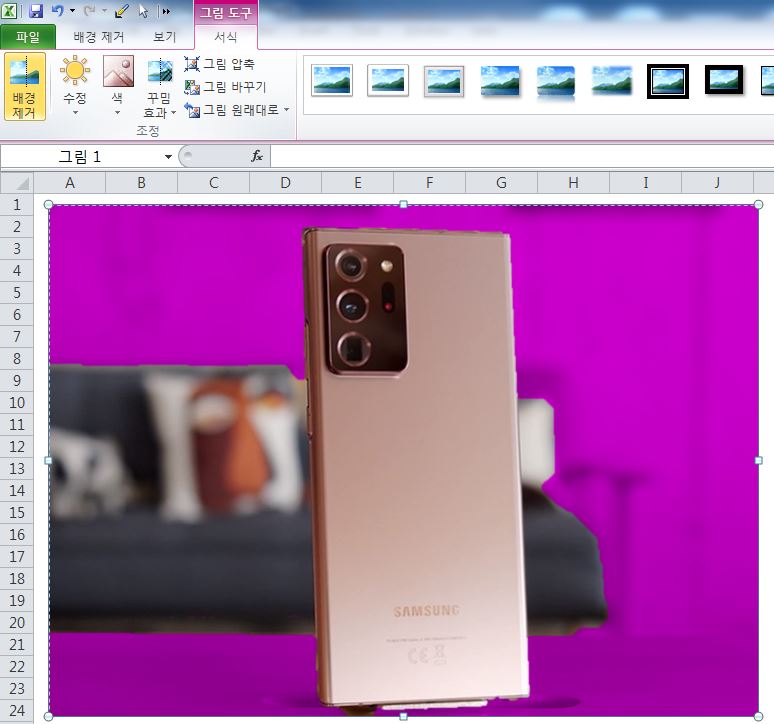Click the pen drawing quick access icon
Screen dimensions: 774x724
121,11
